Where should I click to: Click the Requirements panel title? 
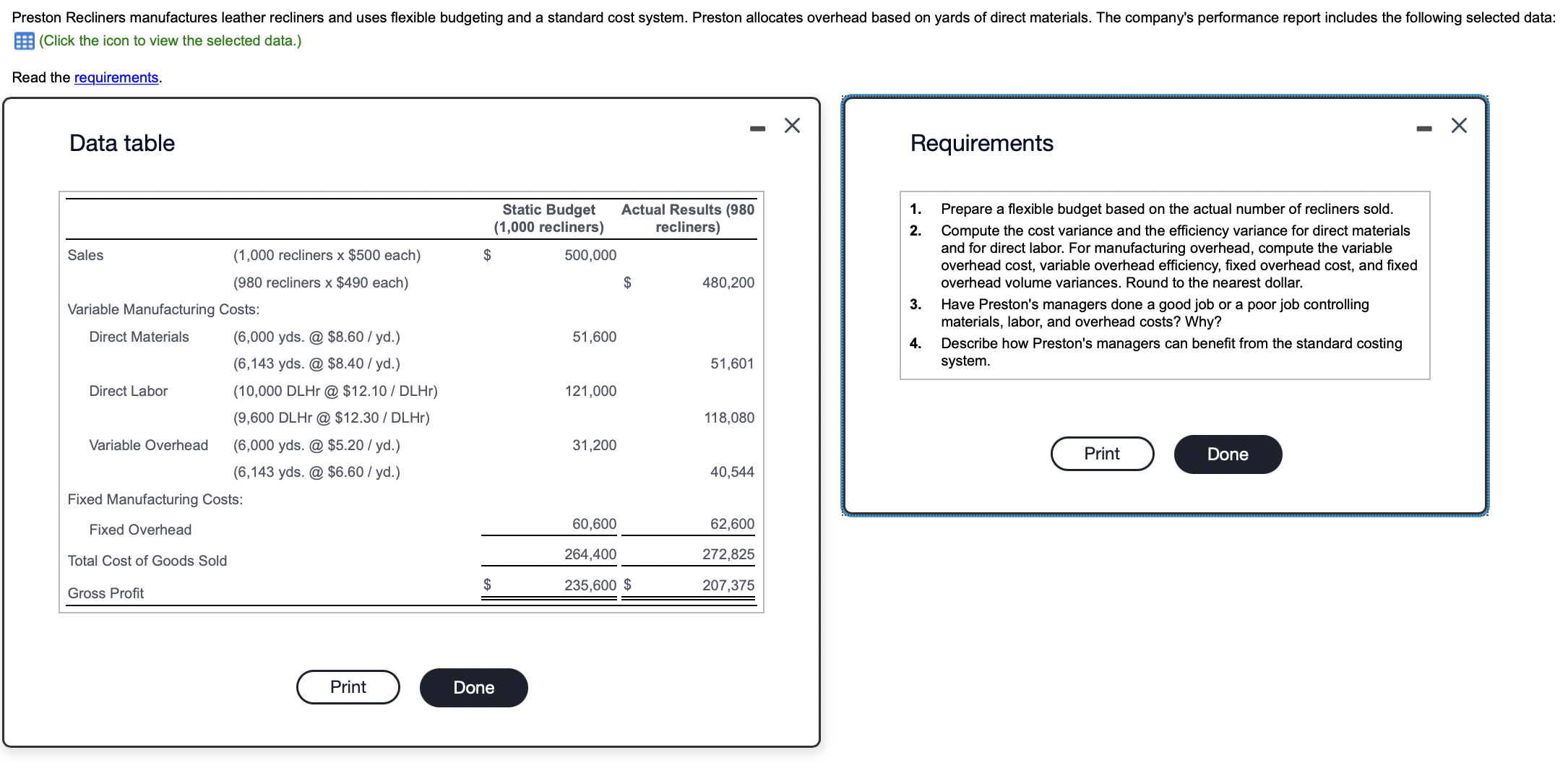pos(981,143)
